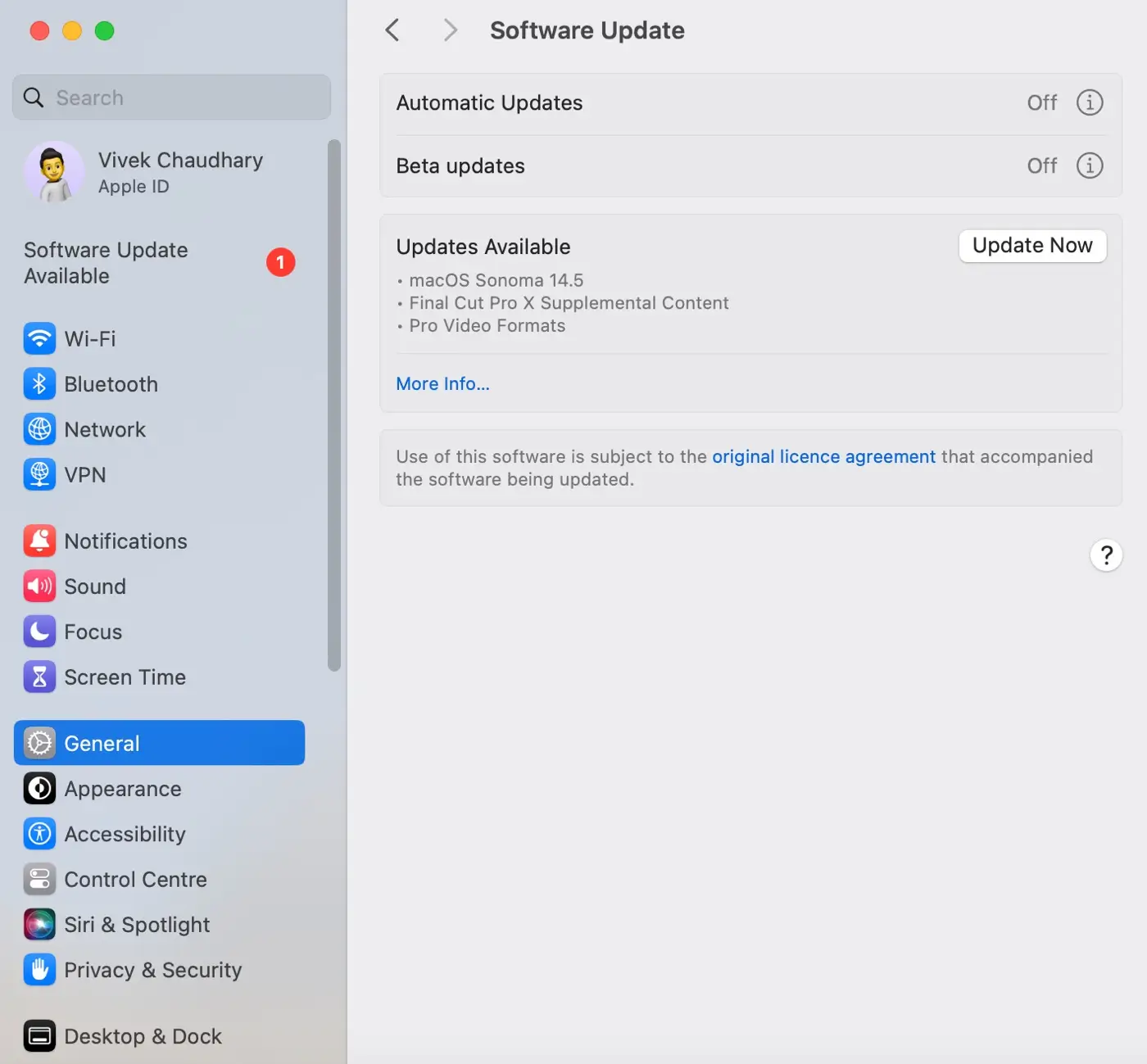Click the Siri & Spotlight icon
Viewport: 1147px width, 1064px height.
coord(39,925)
